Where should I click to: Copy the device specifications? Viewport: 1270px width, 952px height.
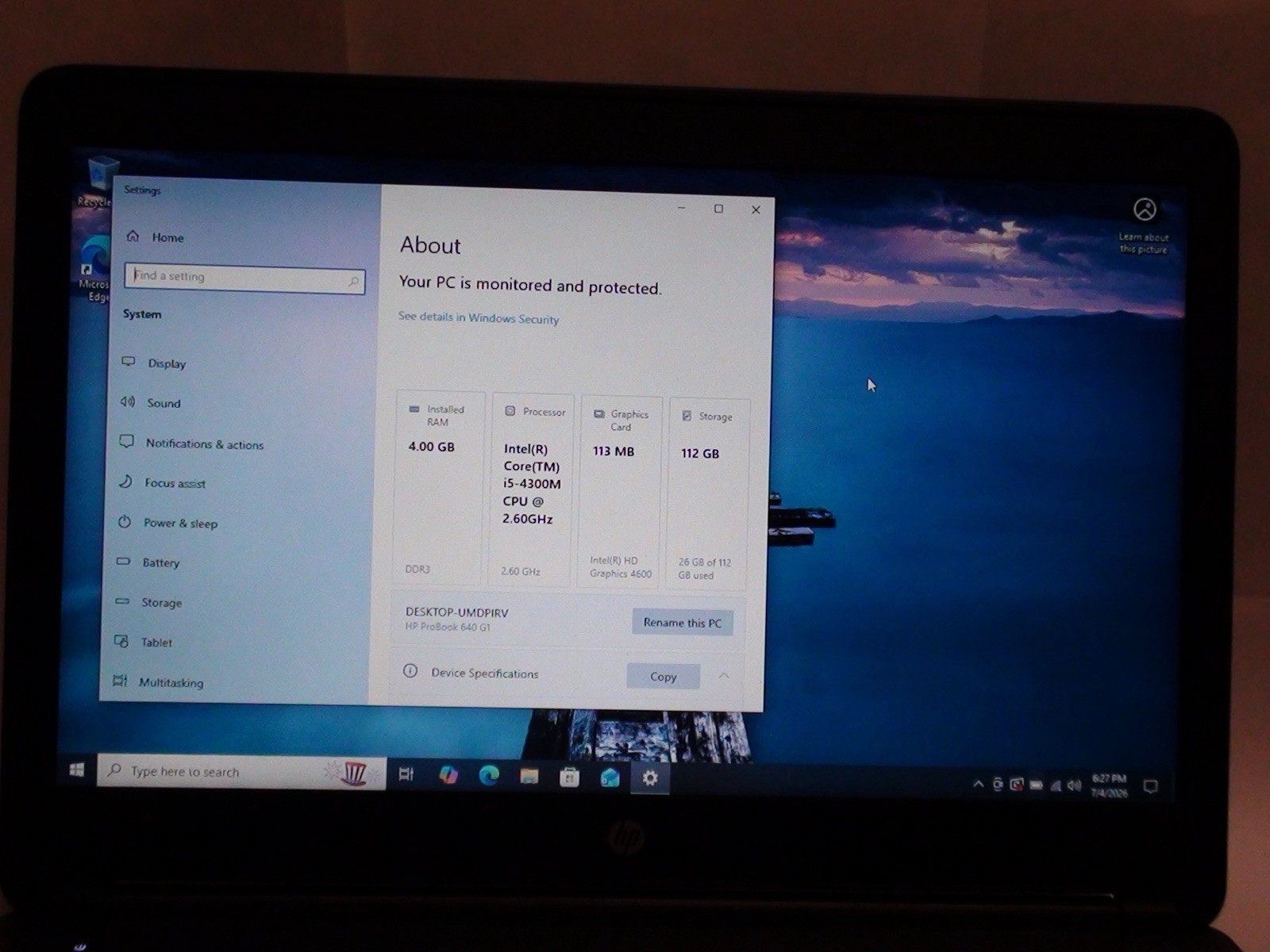coord(664,676)
